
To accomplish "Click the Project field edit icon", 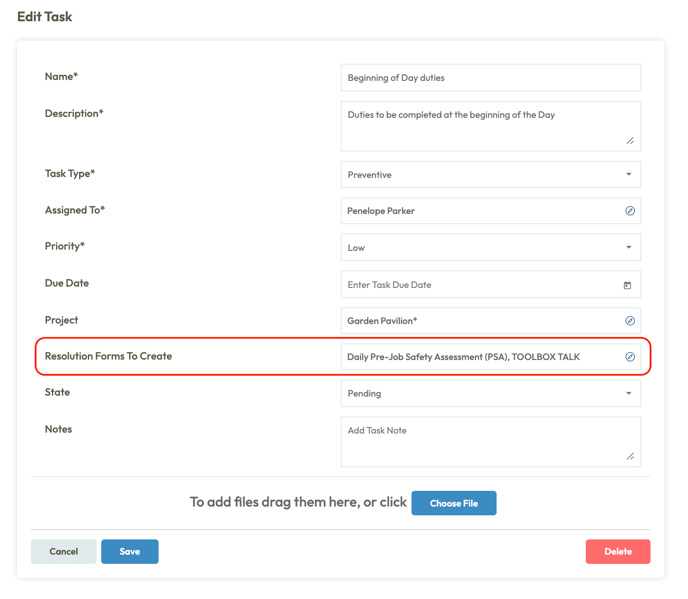I will (630, 321).
